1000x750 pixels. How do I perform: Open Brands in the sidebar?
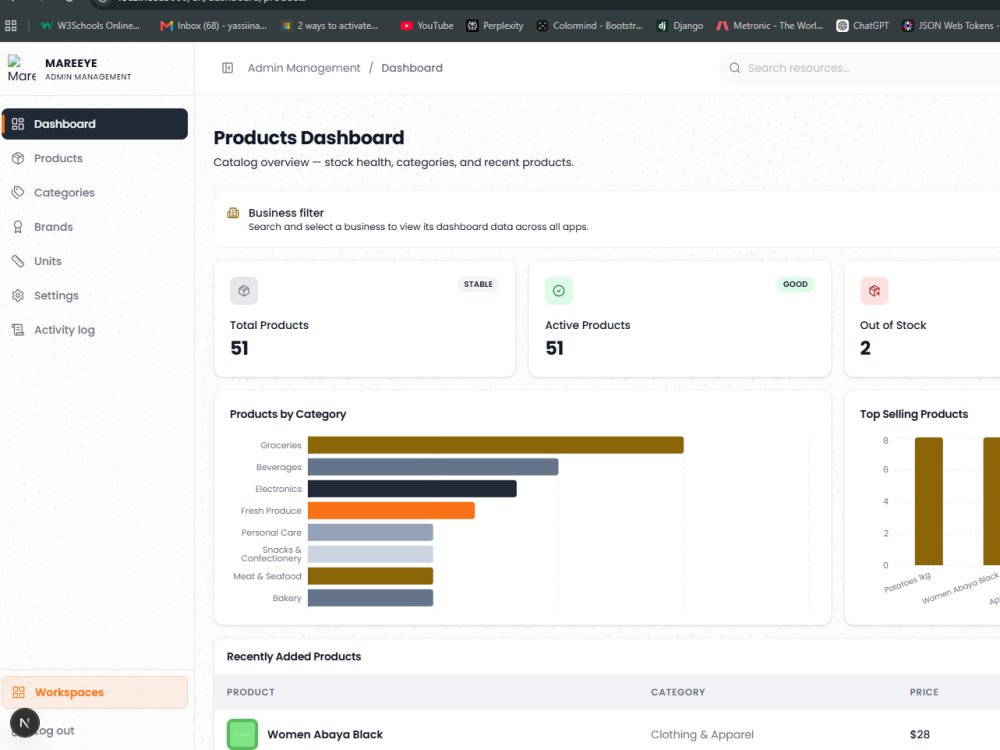95,227
